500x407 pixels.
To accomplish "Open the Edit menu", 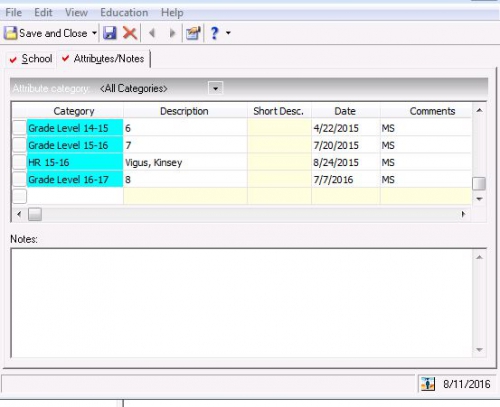I will coord(43,13).
